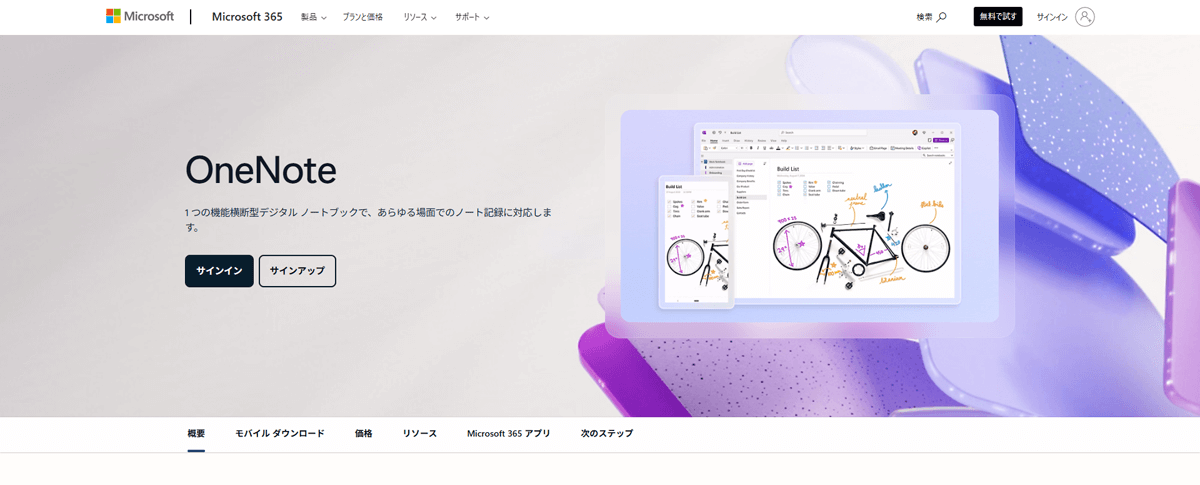Viewport: 1200px width, 485px height.
Task: Expand the 製品 dropdown menu
Action: 314,17
